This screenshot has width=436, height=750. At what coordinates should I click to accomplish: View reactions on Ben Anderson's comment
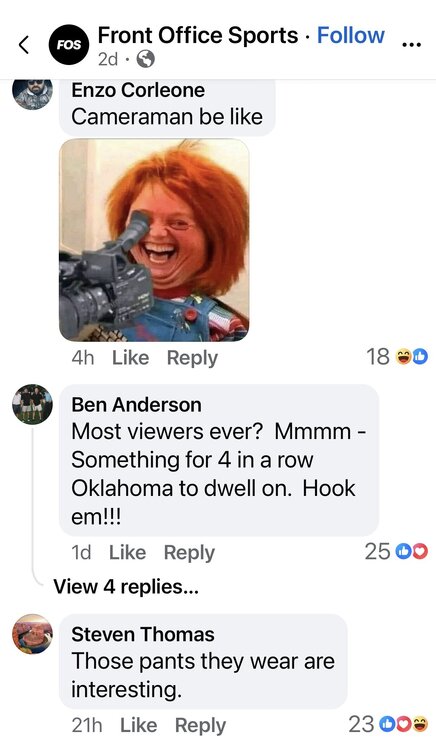[x=396, y=551]
